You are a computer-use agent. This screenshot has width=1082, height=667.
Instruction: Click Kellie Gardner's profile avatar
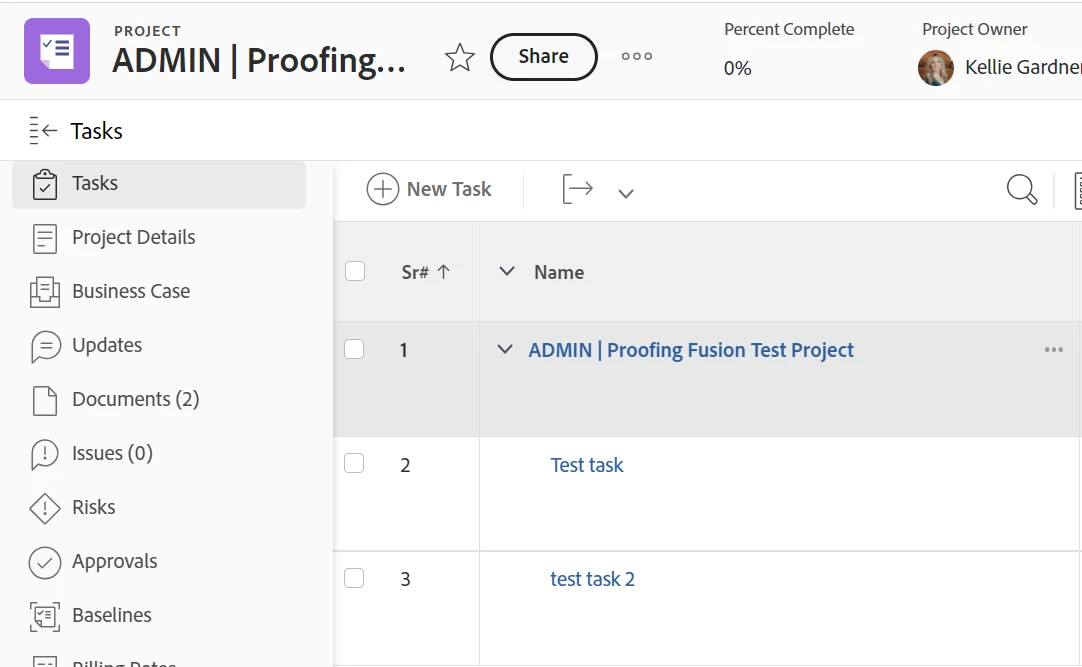click(936, 68)
